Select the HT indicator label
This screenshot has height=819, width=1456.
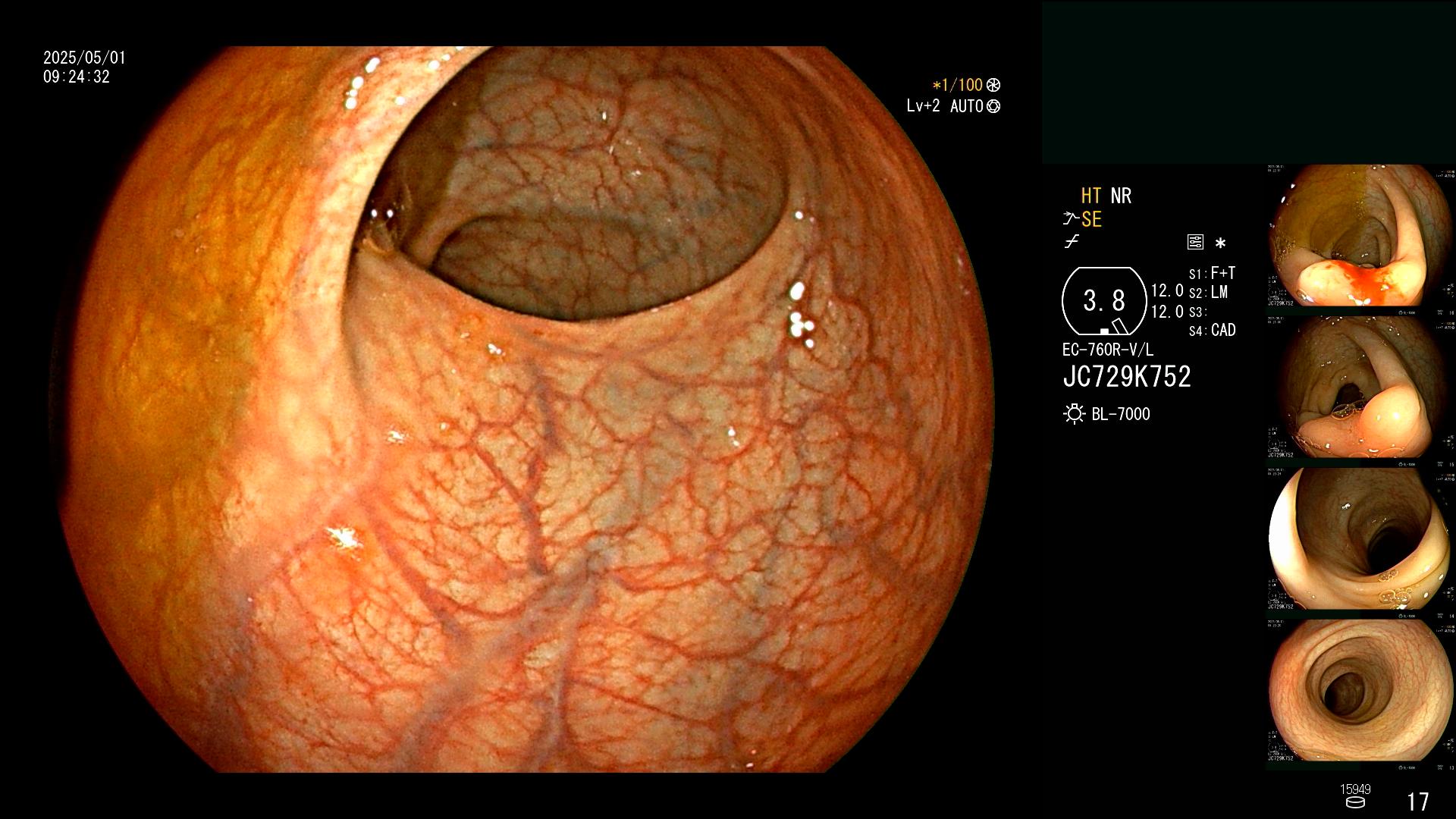[x=1091, y=196]
